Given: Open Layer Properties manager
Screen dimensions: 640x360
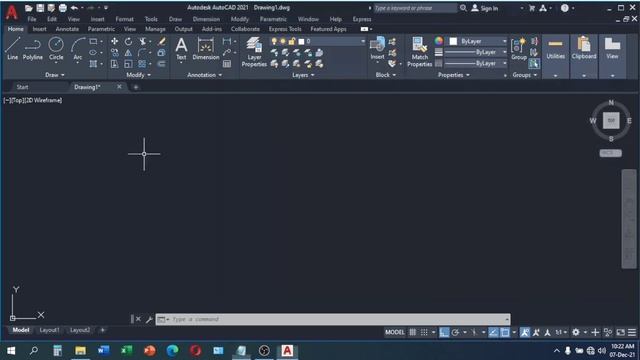Looking at the screenshot, I should [254, 52].
